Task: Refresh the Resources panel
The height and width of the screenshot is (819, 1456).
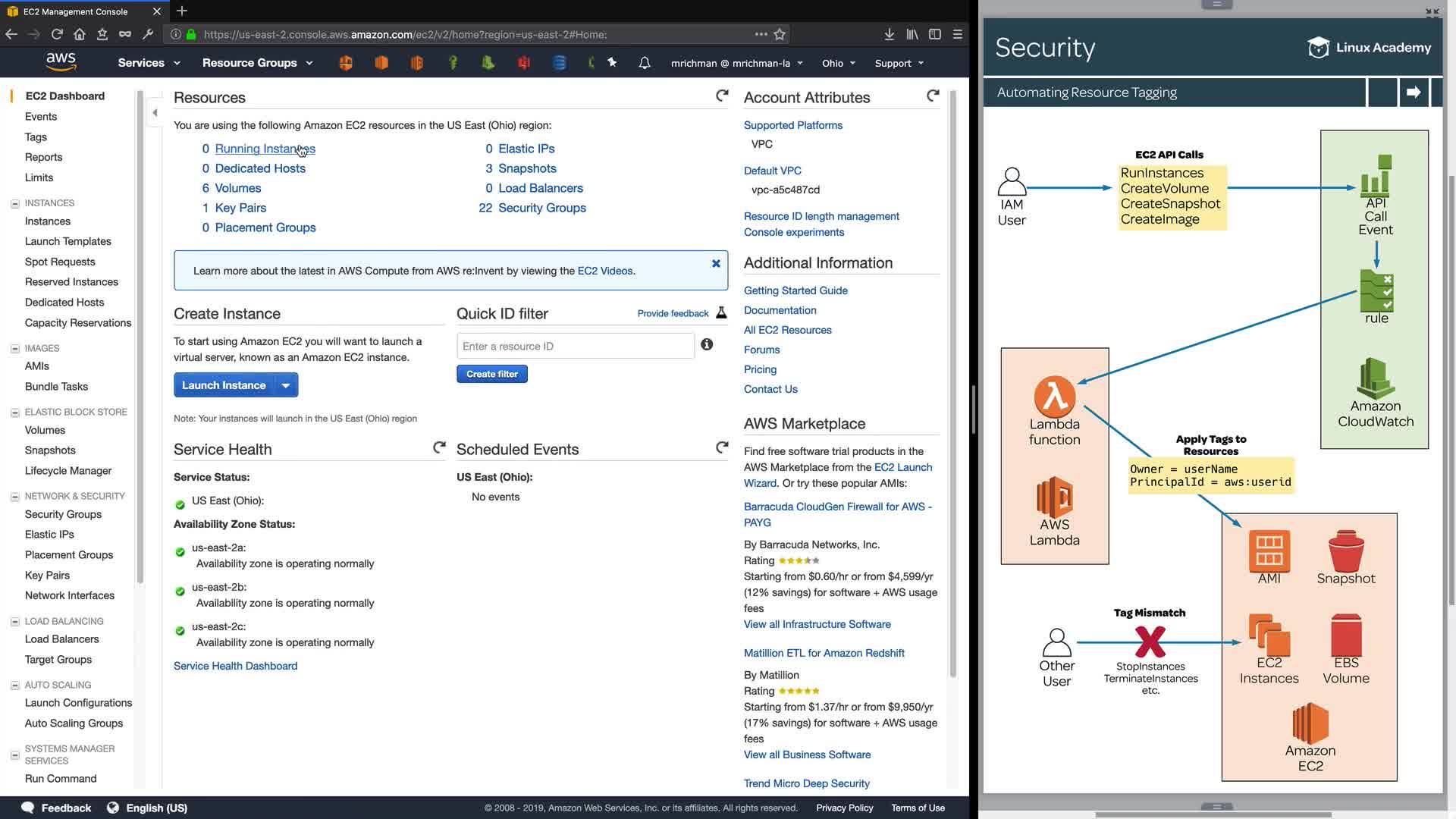Action: (x=722, y=96)
